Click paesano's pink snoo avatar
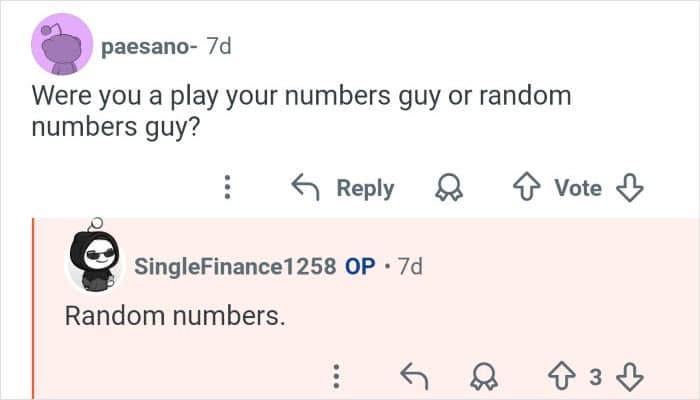The height and width of the screenshot is (400, 700). pyautogui.click(x=63, y=48)
